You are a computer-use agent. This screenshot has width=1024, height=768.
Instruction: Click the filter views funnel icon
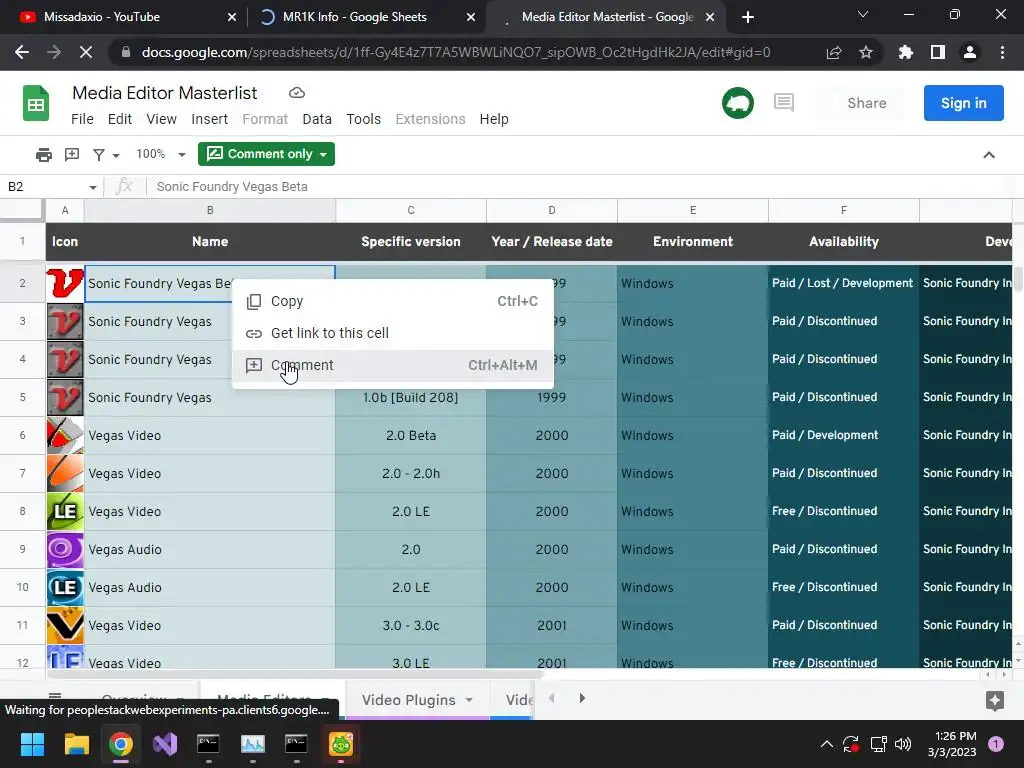(99, 154)
